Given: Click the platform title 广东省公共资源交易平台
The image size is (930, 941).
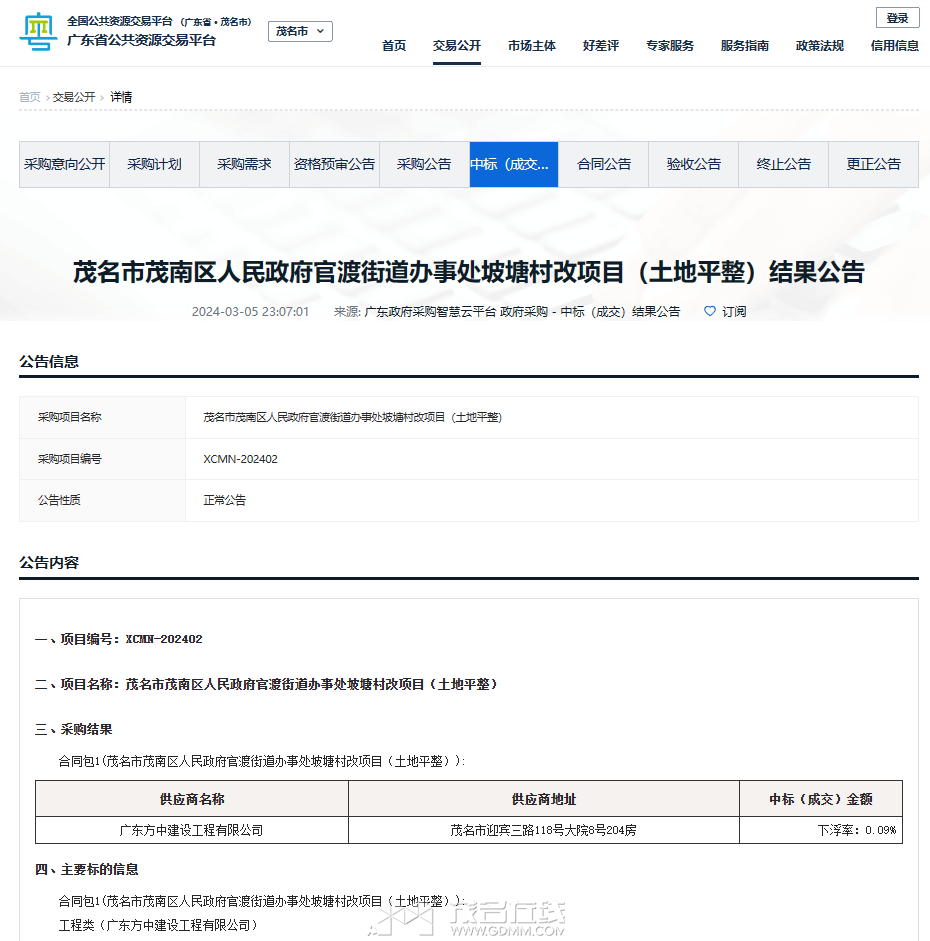Looking at the screenshot, I should point(142,40).
